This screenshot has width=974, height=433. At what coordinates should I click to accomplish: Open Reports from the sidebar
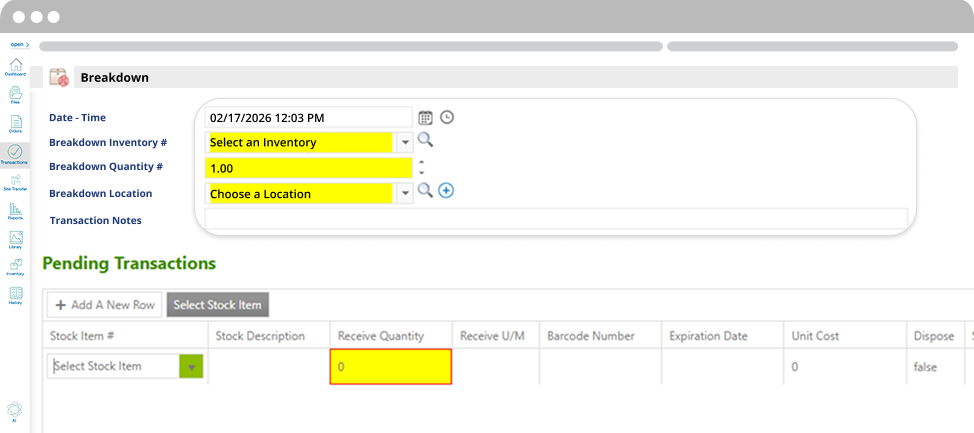tap(16, 212)
